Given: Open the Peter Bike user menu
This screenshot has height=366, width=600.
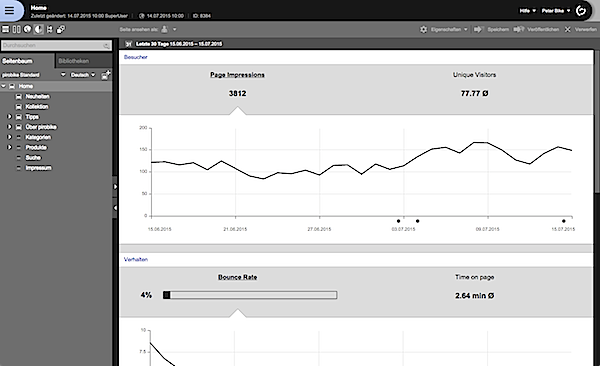Looking at the screenshot, I should 556,11.
